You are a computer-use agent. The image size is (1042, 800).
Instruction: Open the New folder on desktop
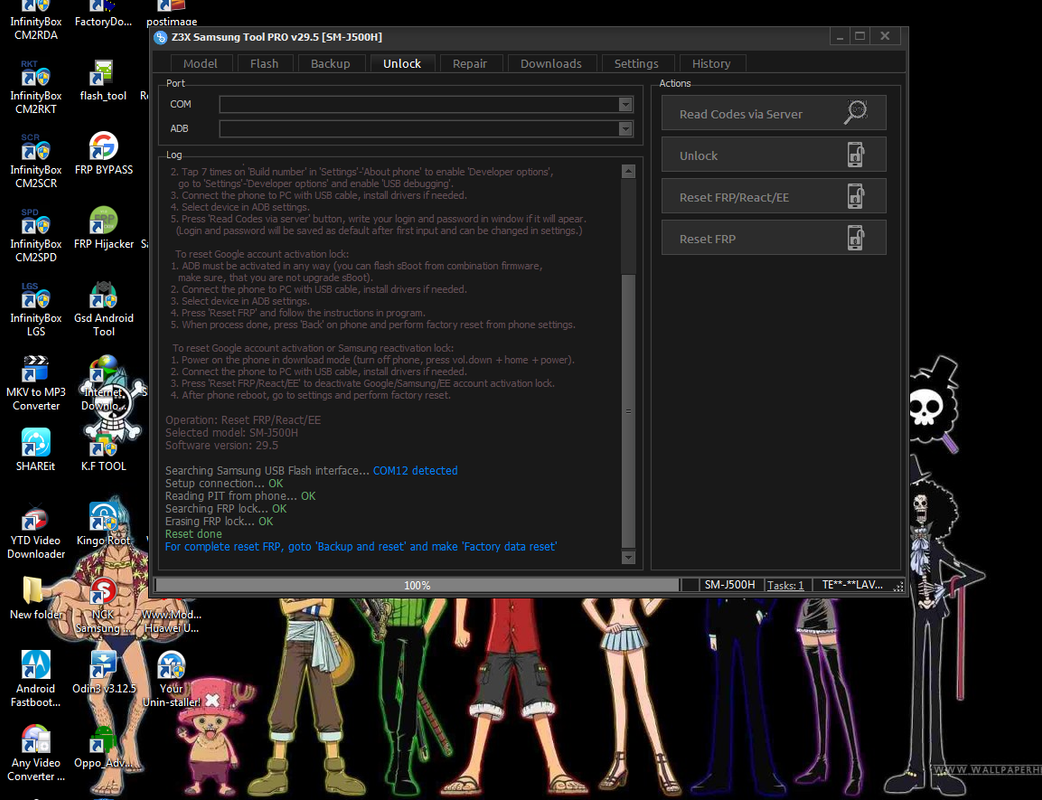point(36,598)
